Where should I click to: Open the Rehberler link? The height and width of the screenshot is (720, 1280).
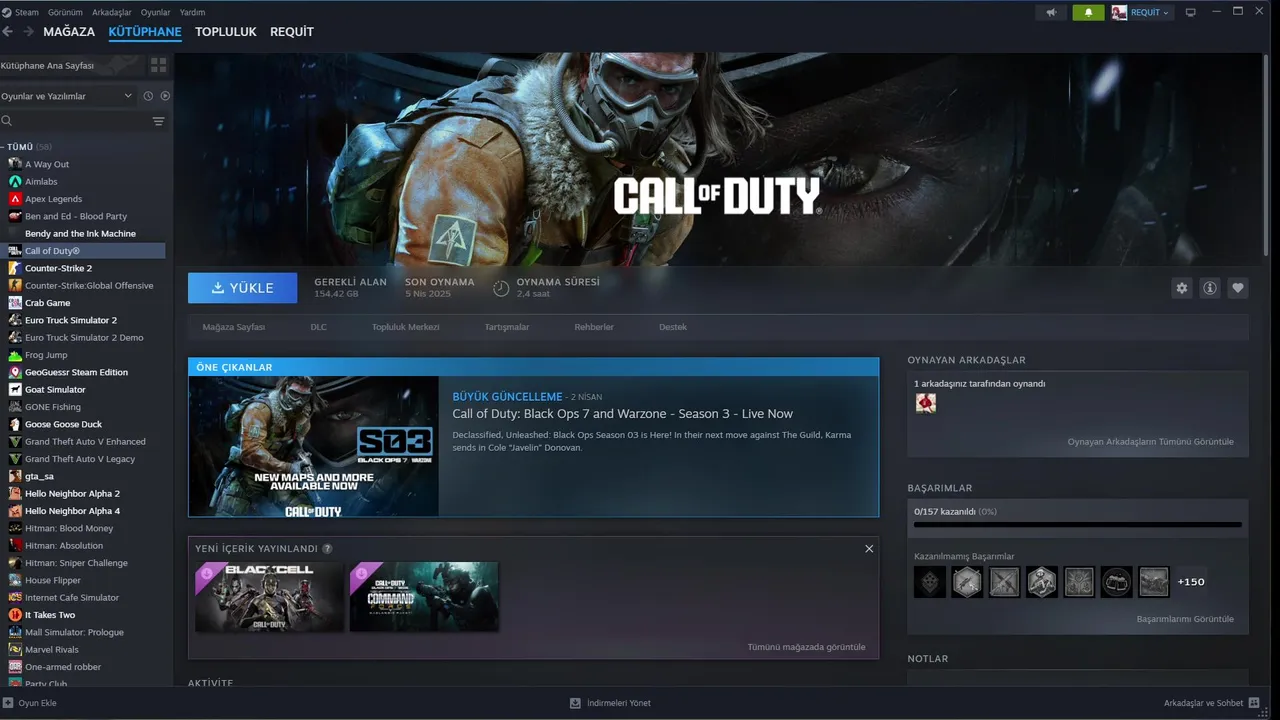[594, 327]
